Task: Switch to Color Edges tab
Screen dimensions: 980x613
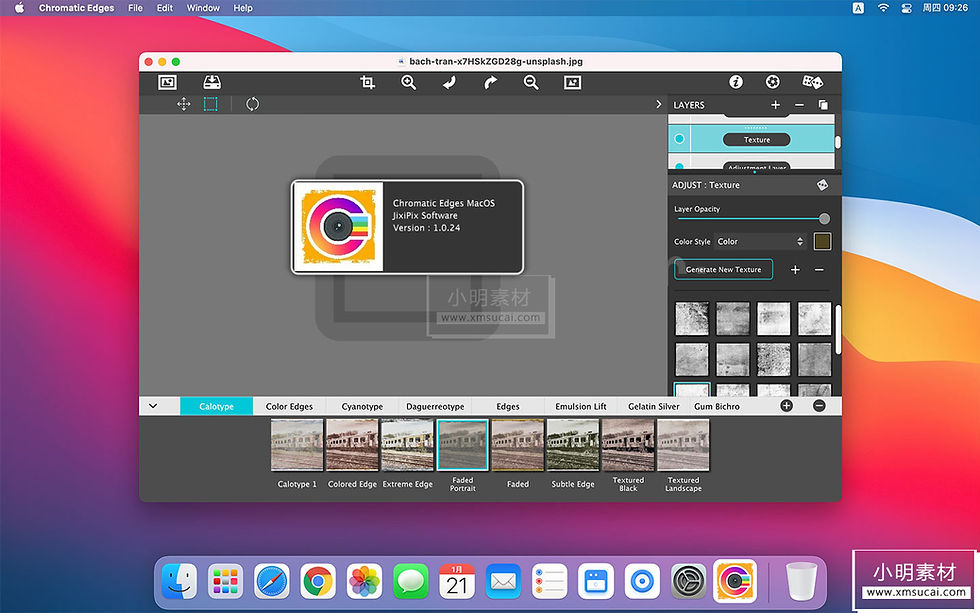Action: (x=289, y=406)
